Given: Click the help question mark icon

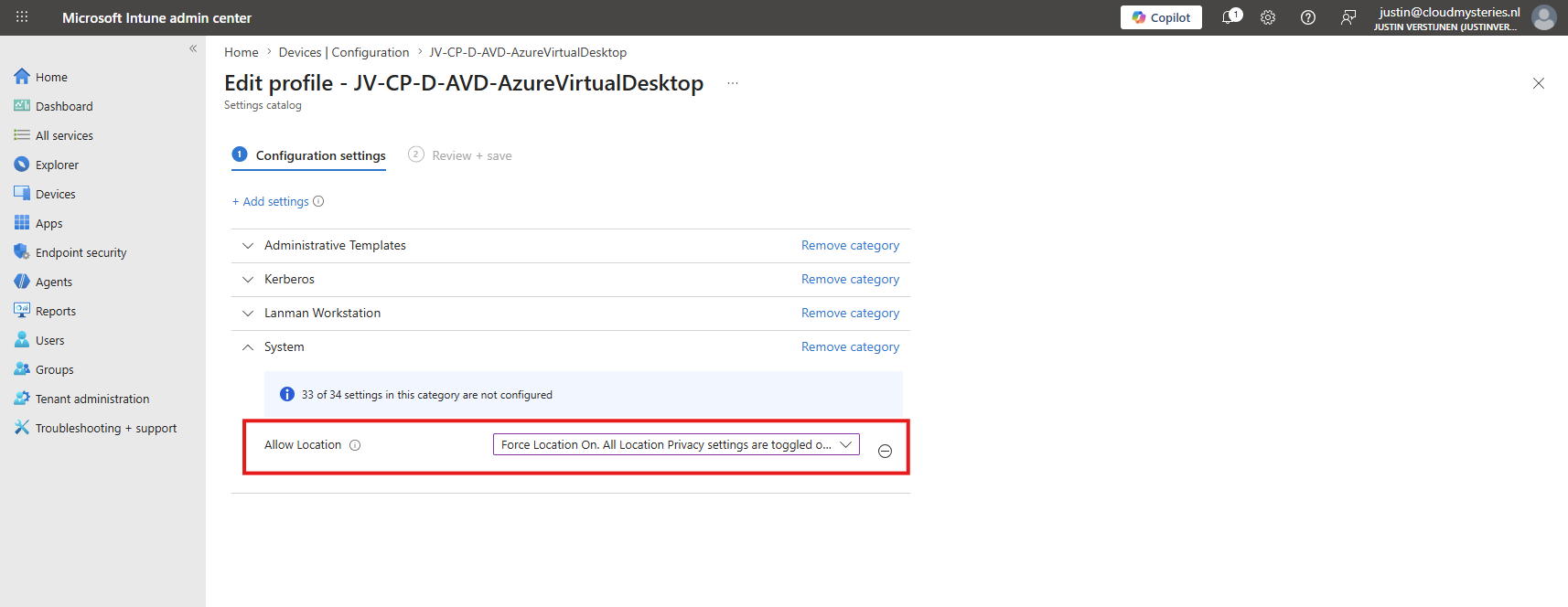Looking at the screenshot, I should (x=1308, y=17).
